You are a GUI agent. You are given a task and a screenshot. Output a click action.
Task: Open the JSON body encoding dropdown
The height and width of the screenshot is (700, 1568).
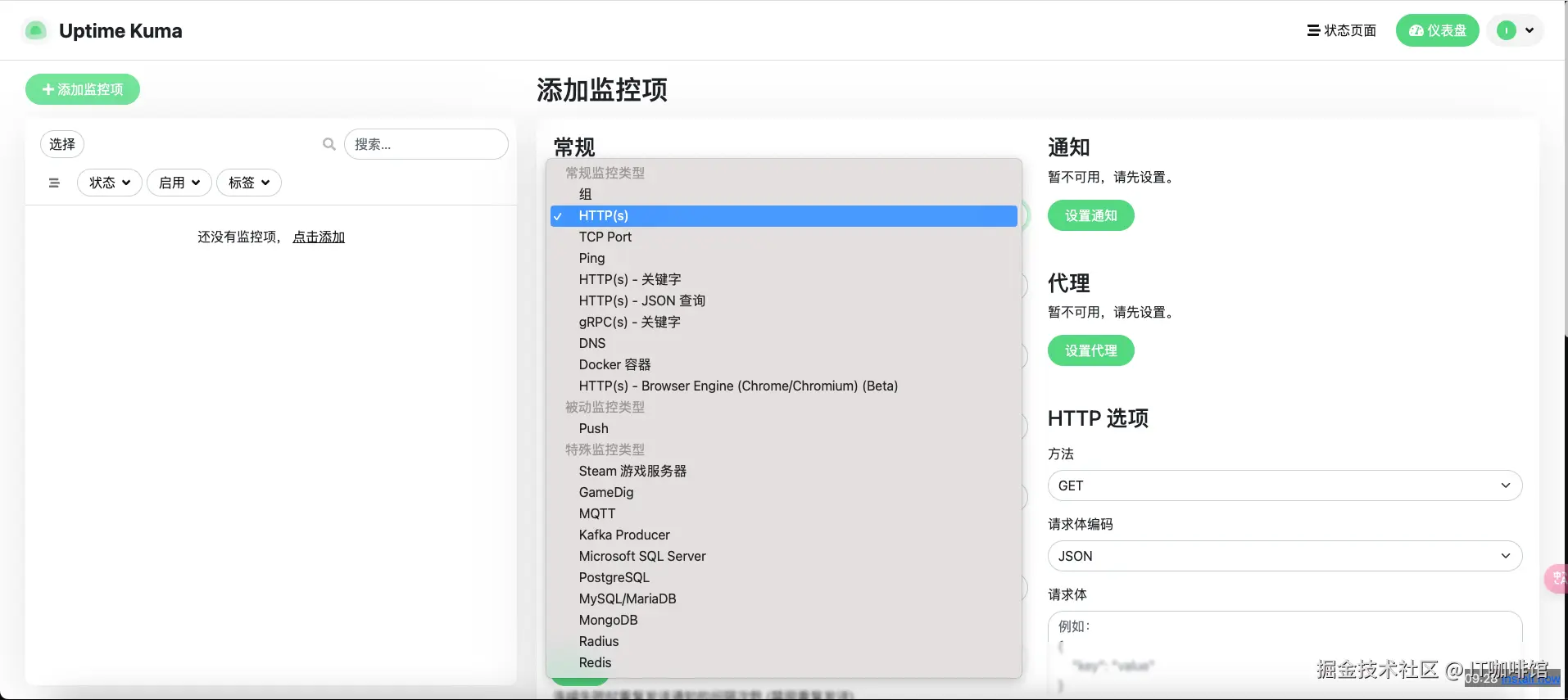[x=1285, y=556]
